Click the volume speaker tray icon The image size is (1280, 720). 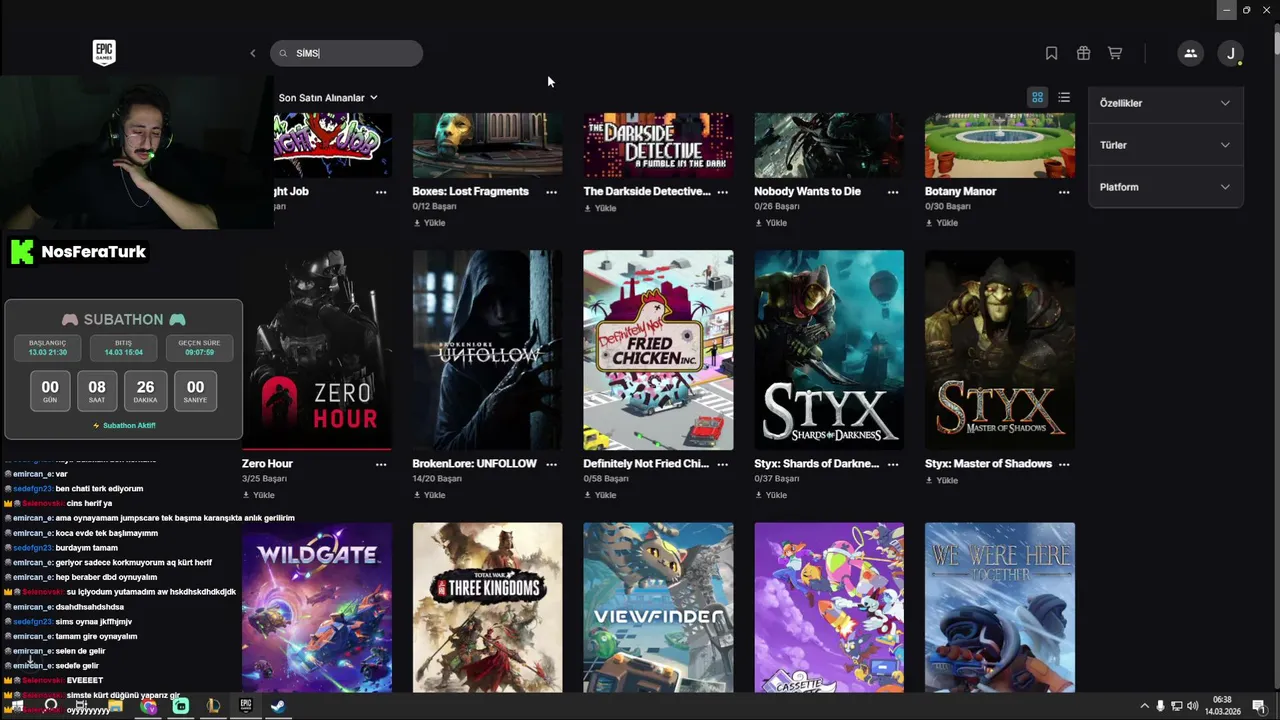(1193, 706)
